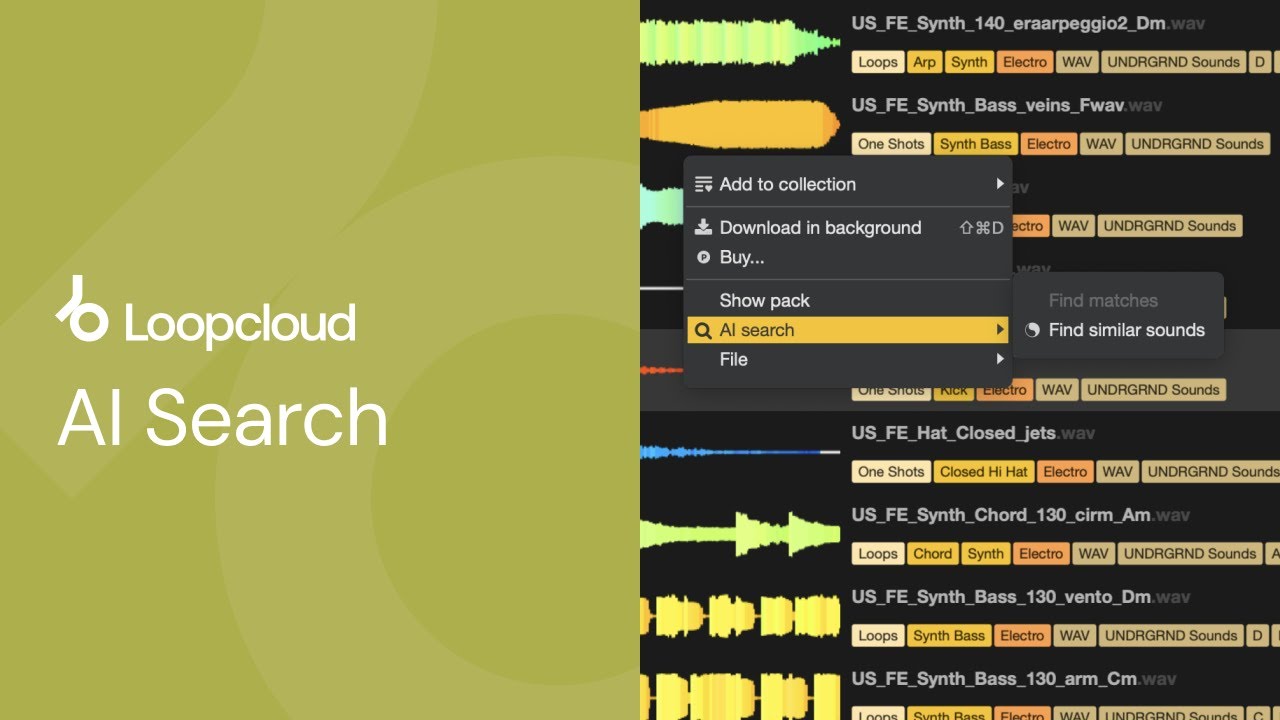Click the blue waveform of Hat_Closed_jets

(x=740, y=452)
